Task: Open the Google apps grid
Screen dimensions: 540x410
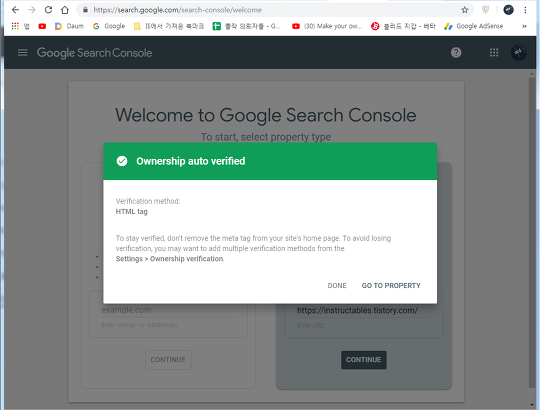Action: pos(494,53)
